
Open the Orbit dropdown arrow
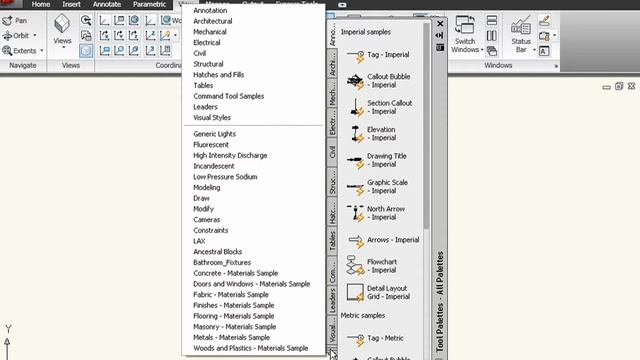click(x=35, y=36)
